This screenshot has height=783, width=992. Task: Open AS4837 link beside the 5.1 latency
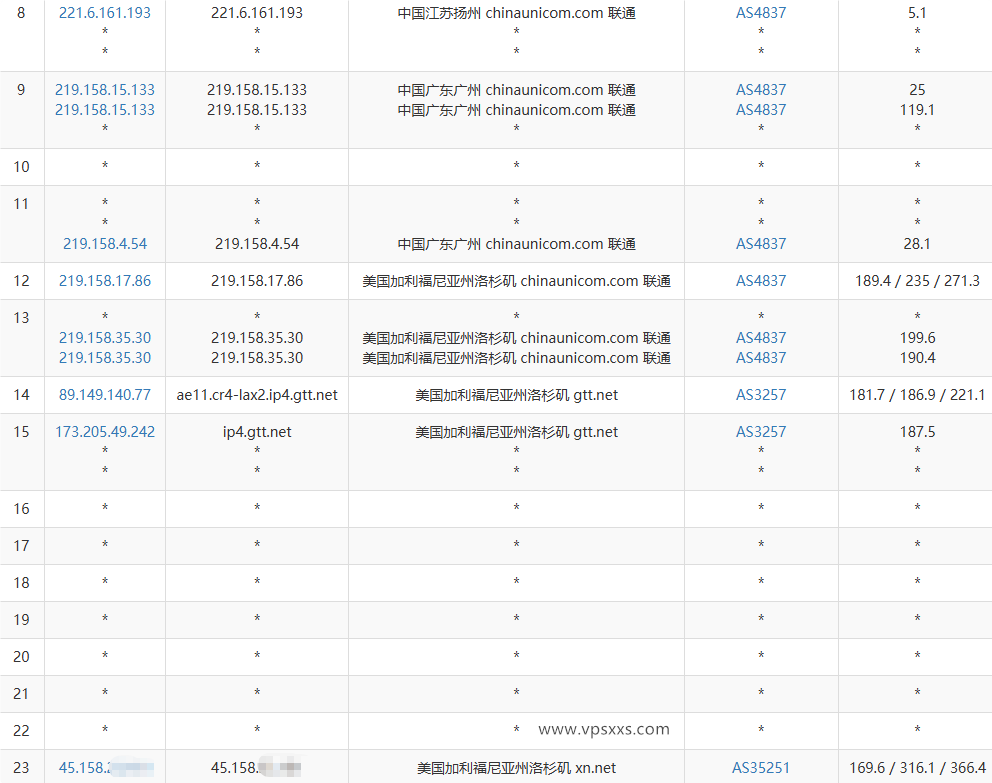coord(761,13)
